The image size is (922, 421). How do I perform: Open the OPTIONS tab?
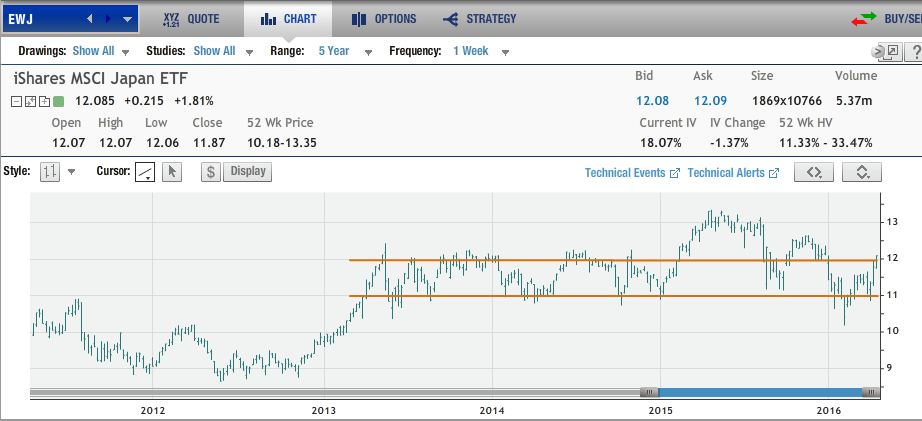click(384, 19)
